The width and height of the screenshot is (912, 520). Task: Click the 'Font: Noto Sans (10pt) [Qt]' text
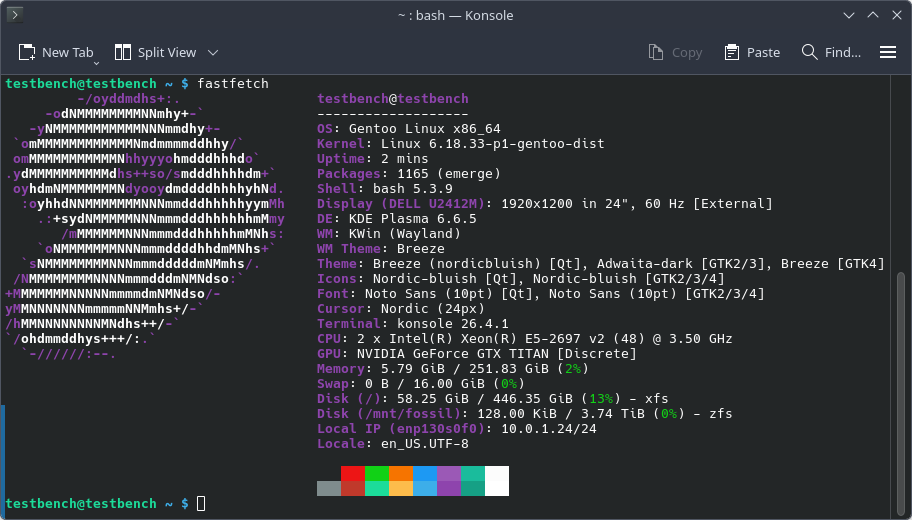click(x=425, y=294)
